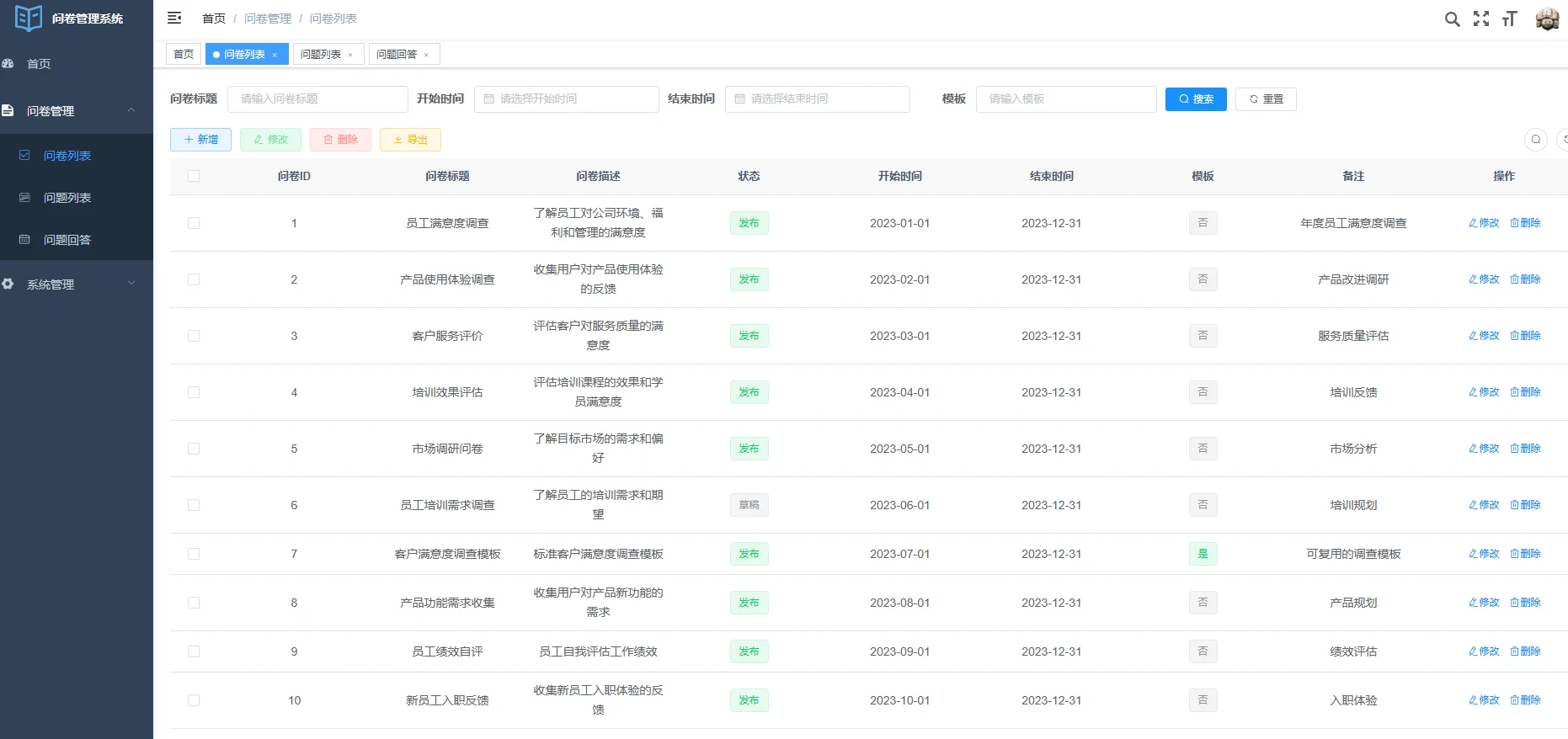1568x739 pixels.
Task: Click 删除 for 客户服务评价 row
Action: click(x=1525, y=336)
